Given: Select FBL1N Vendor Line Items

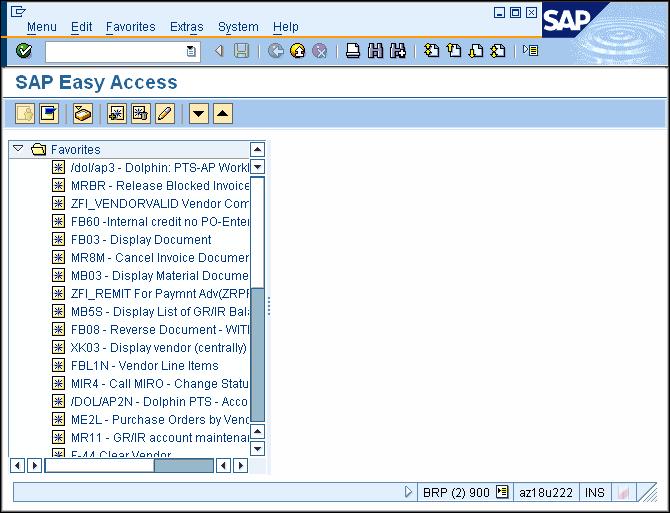Looking at the screenshot, I should [144, 366].
